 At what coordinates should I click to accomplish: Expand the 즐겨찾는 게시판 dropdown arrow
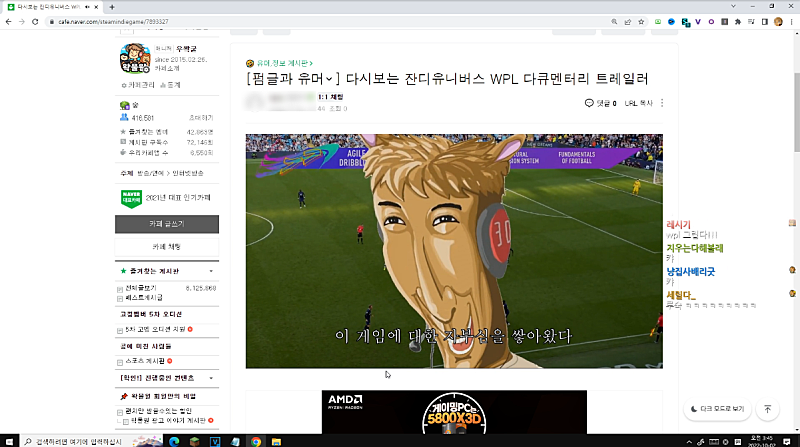[x=211, y=271]
